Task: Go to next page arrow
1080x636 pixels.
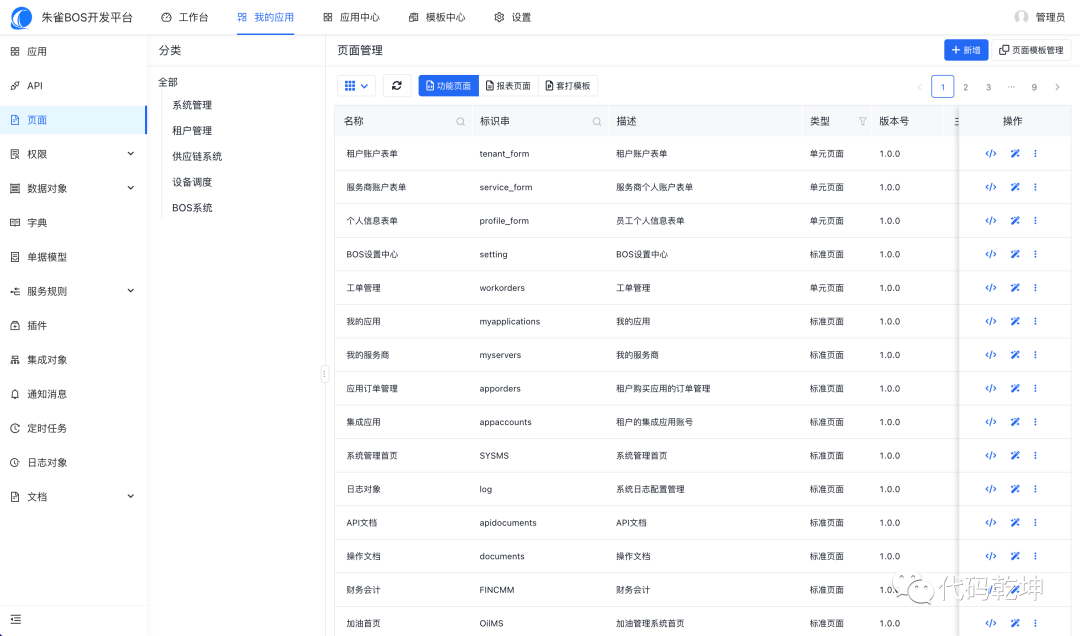Action: (x=1057, y=87)
